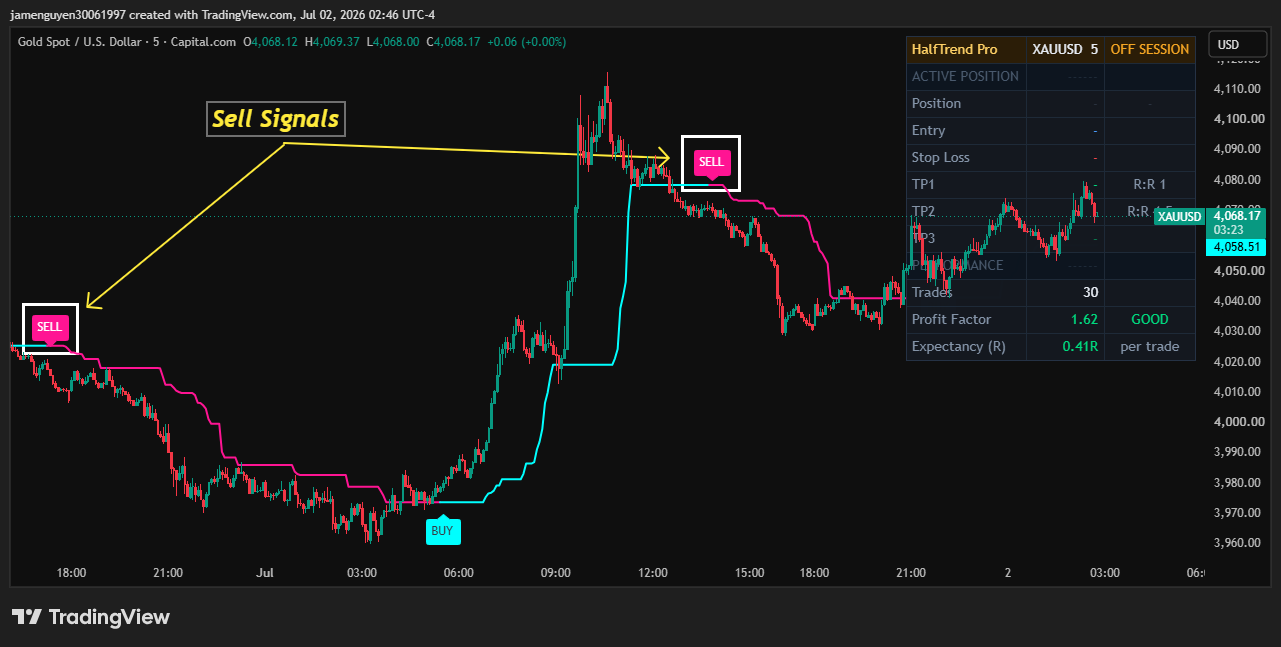Select the Stop Loss row label
The height and width of the screenshot is (647, 1281).
[x=940, y=157]
